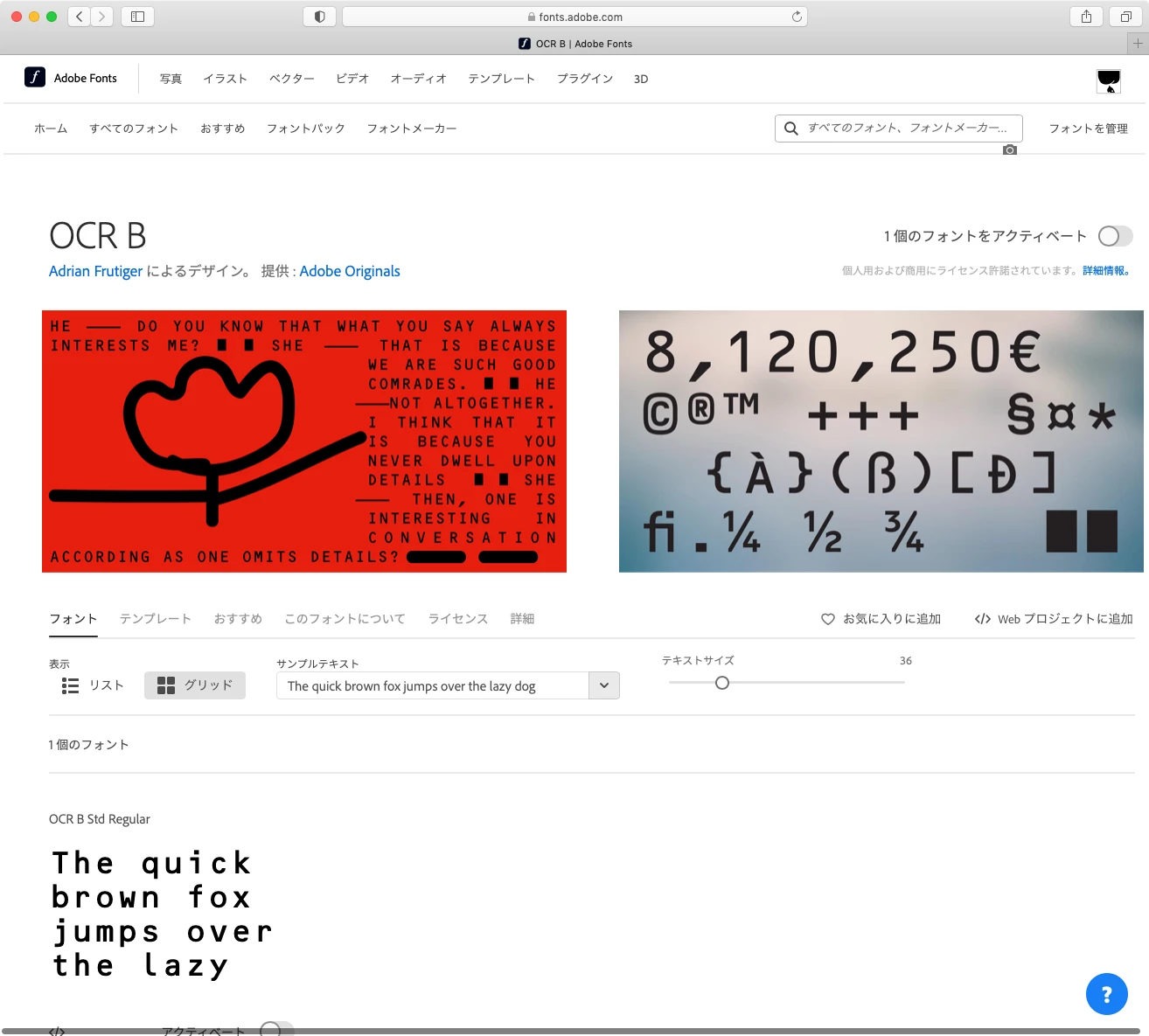Select the sample text combo box
1149x1036 pixels.
(x=448, y=685)
